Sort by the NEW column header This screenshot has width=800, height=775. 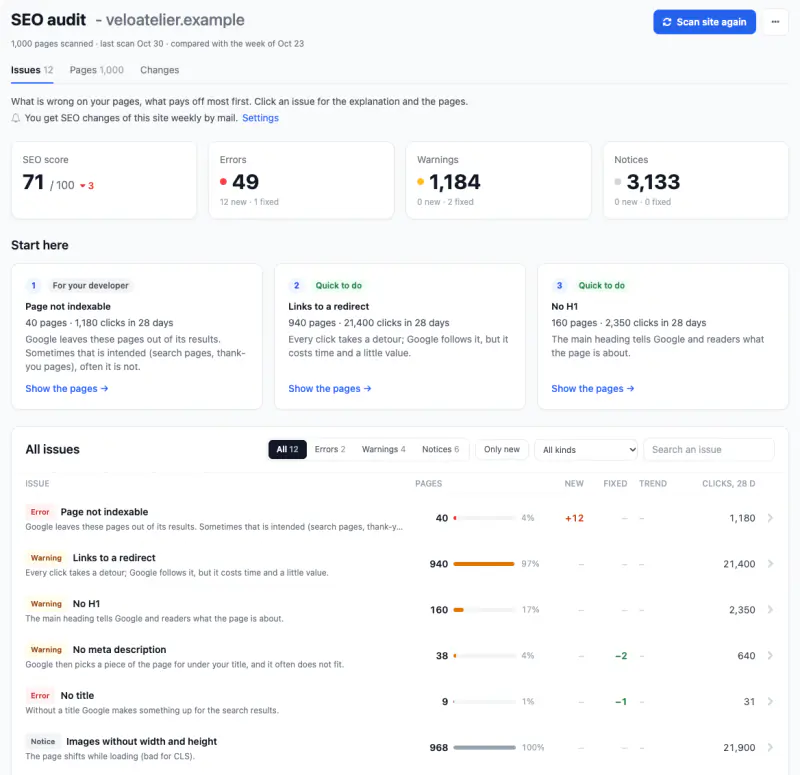(x=574, y=483)
